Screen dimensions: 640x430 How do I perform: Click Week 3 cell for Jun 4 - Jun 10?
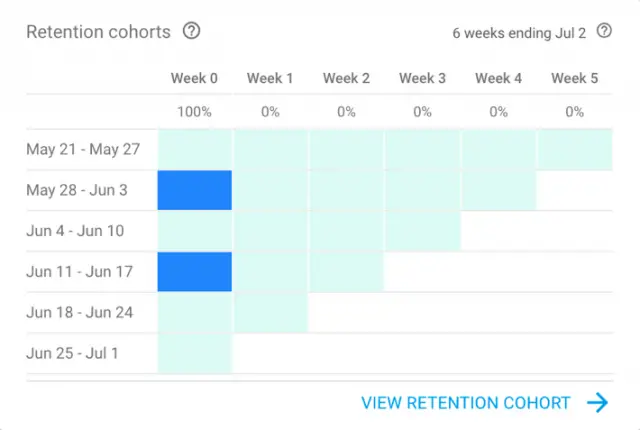pyautogui.click(x=422, y=231)
